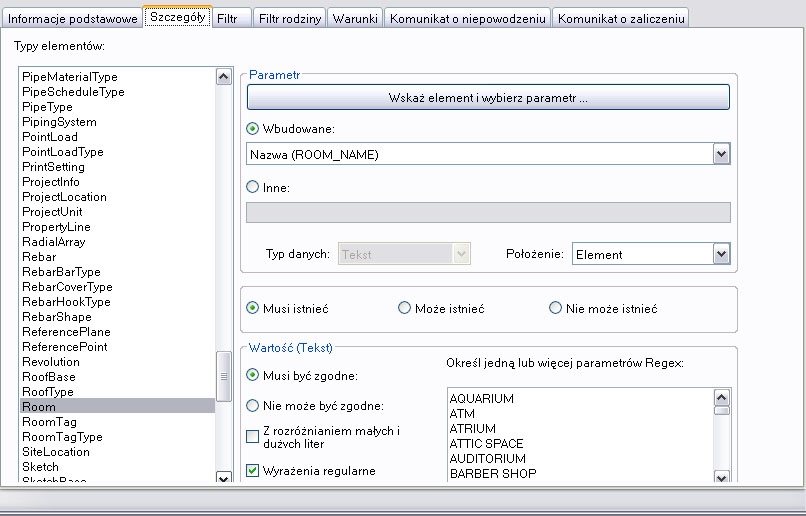
Task: Select the 'Wbudowane' radio button
Action: pos(252,129)
